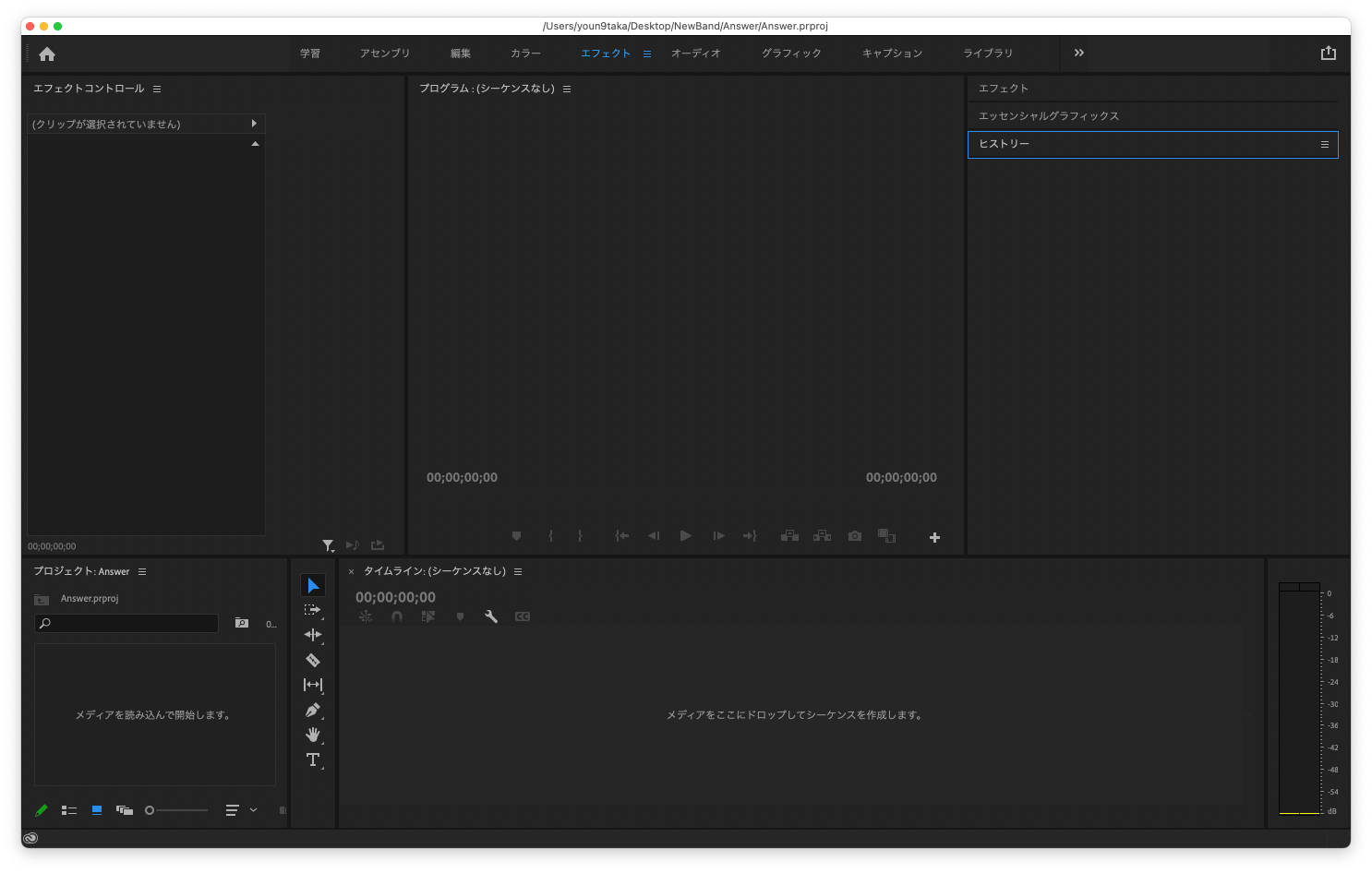The width and height of the screenshot is (1372, 873).
Task: Switch project panel to list view
Action: tap(69, 810)
